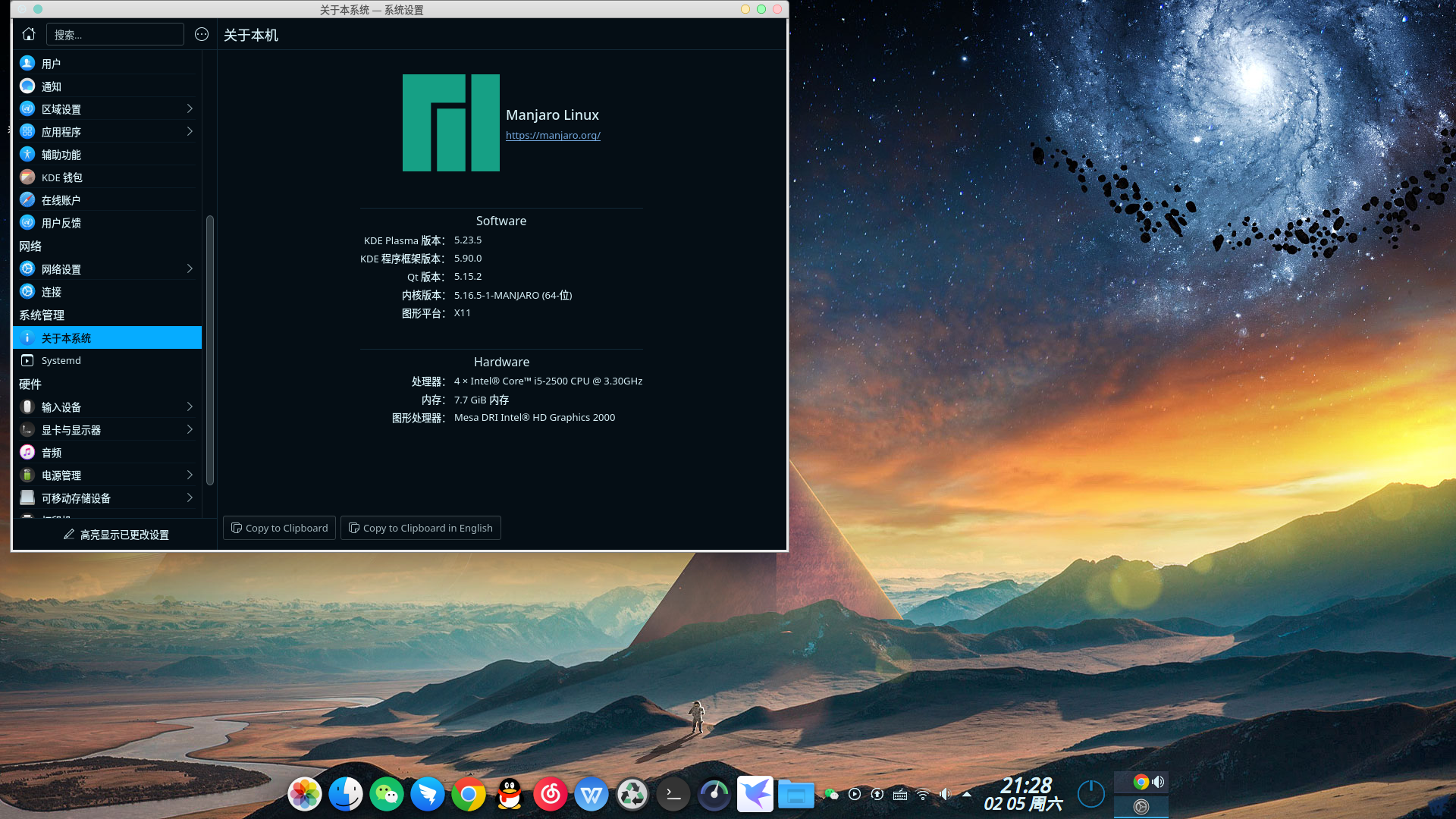Launch WeChat from the dock
Image resolution: width=1456 pixels, height=819 pixels.
(387, 794)
